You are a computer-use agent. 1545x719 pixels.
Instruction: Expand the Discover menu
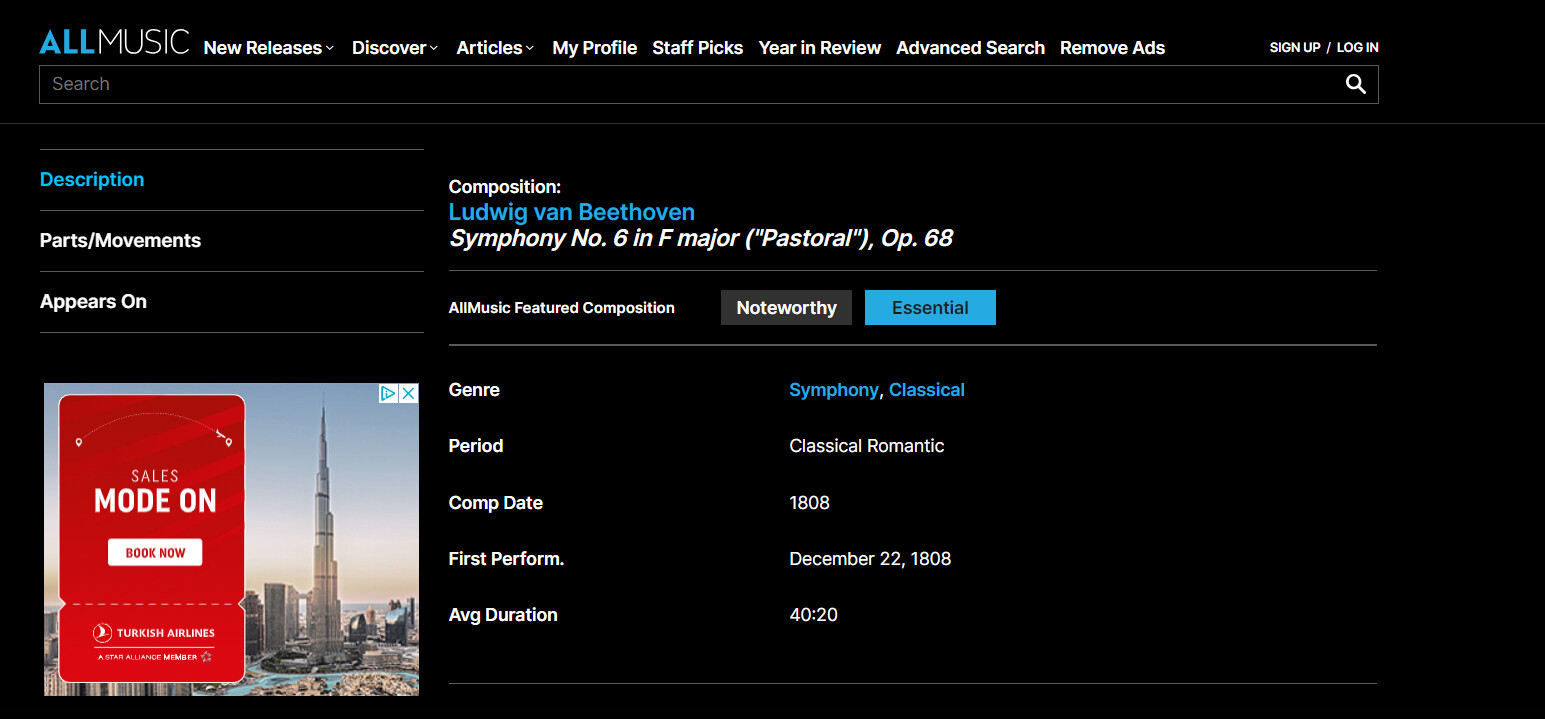click(x=395, y=47)
